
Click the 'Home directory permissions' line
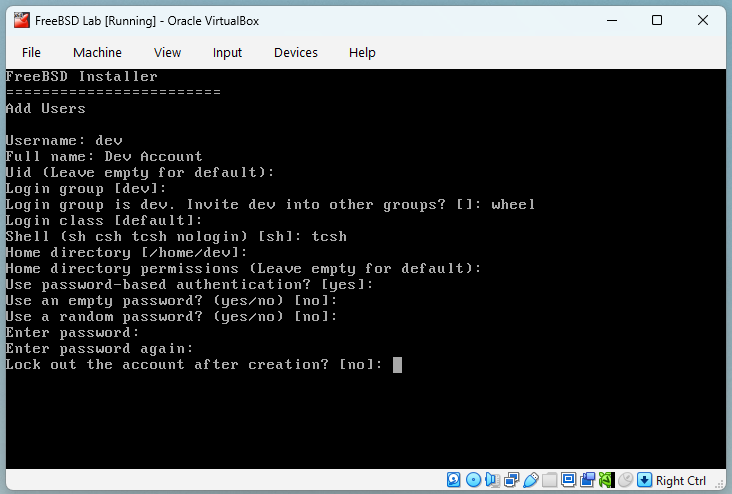pos(243,268)
